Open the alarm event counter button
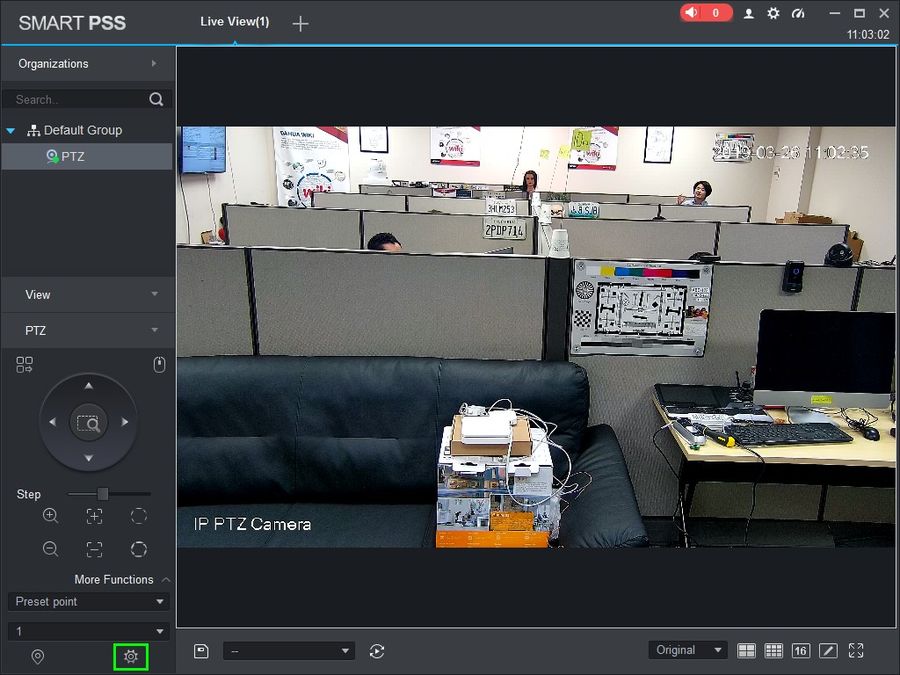 click(706, 13)
